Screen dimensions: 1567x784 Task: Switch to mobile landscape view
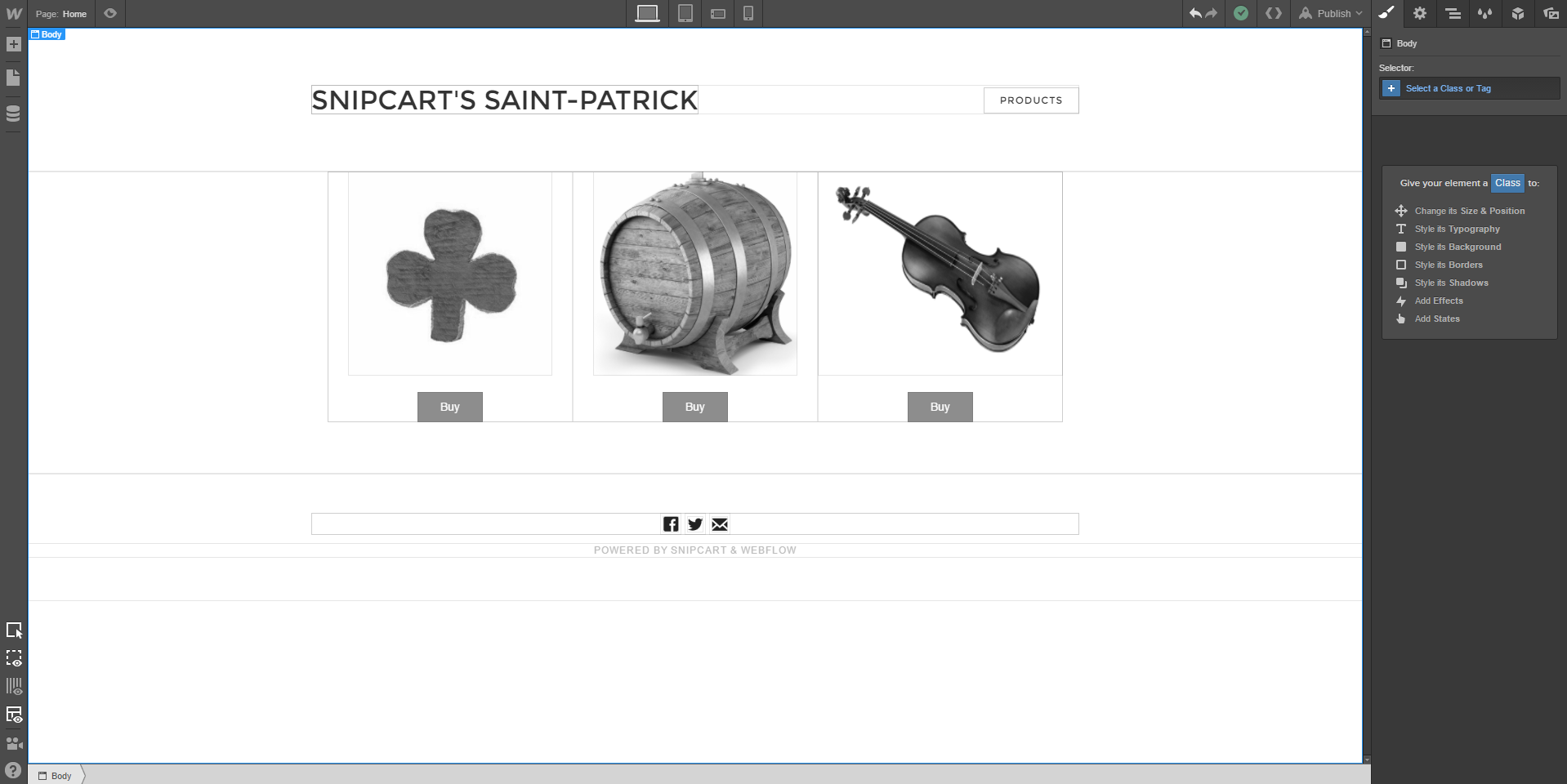718,14
